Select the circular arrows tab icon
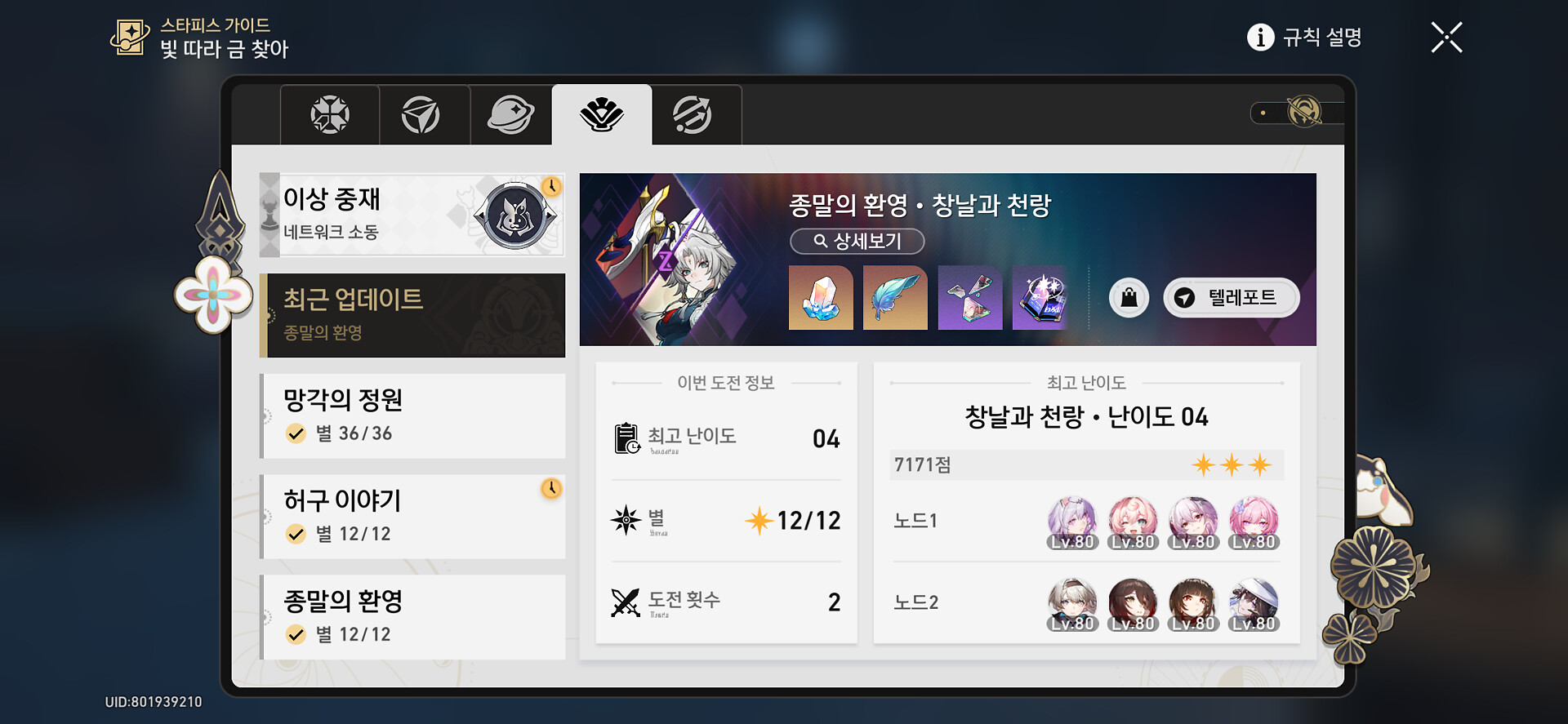The width and height of the screenshot is (1568, 724). [x=693, y=114]
